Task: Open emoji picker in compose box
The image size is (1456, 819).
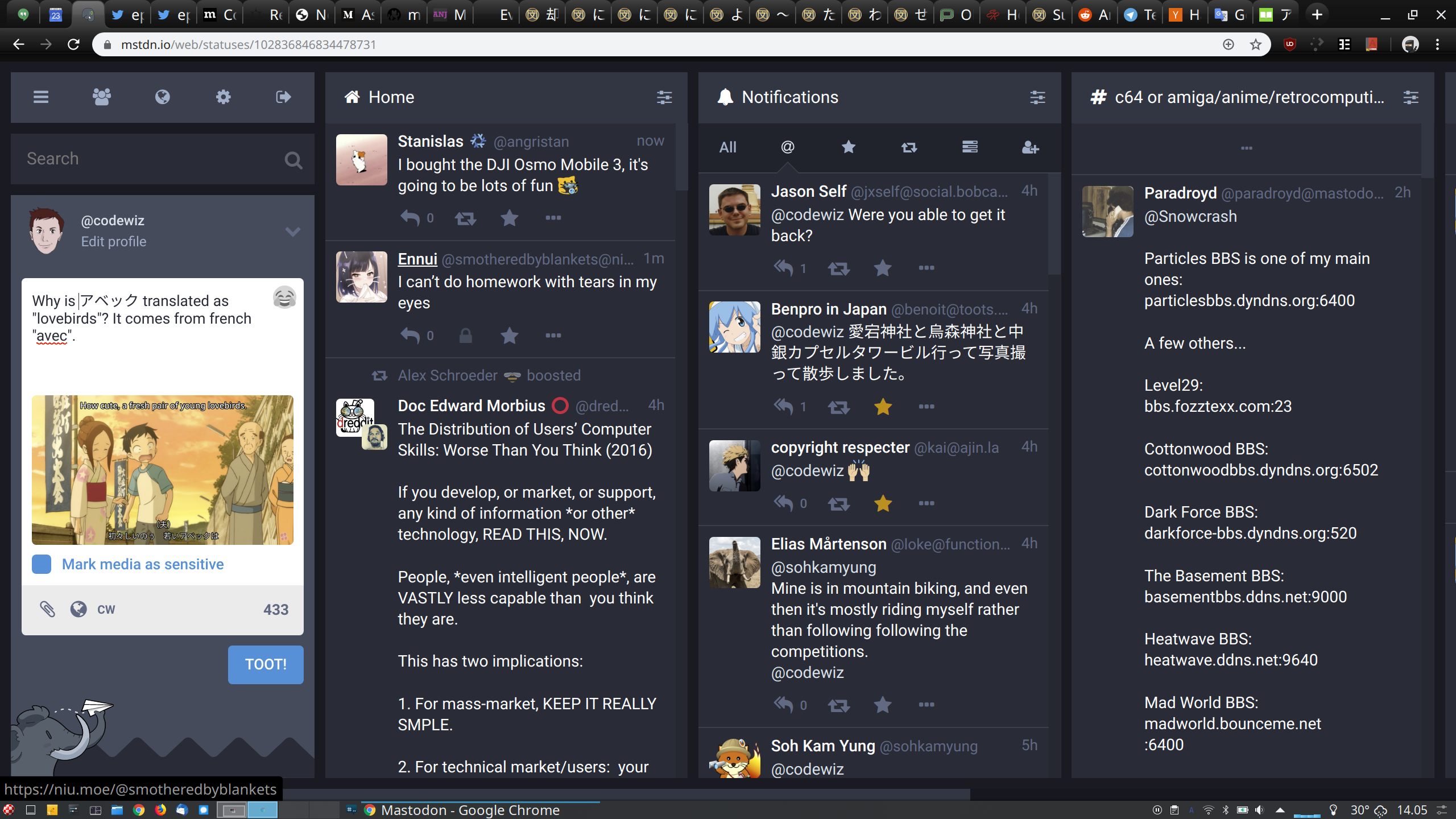Action: [284, 297]
